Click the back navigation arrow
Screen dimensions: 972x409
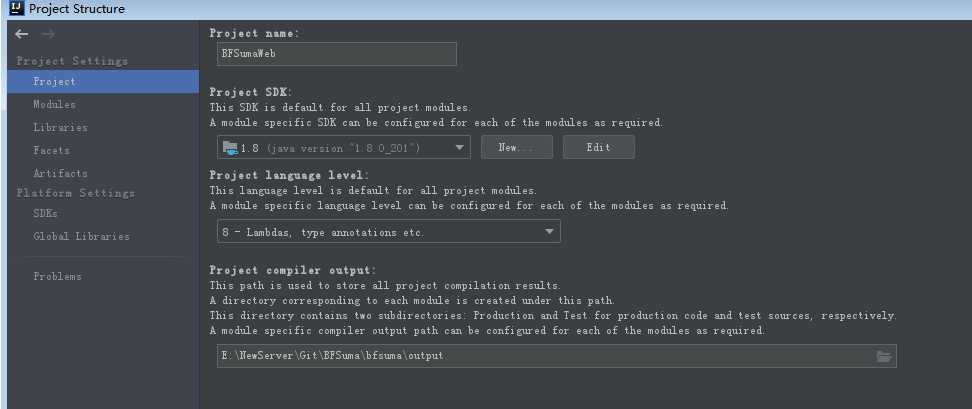click(22, 34)
